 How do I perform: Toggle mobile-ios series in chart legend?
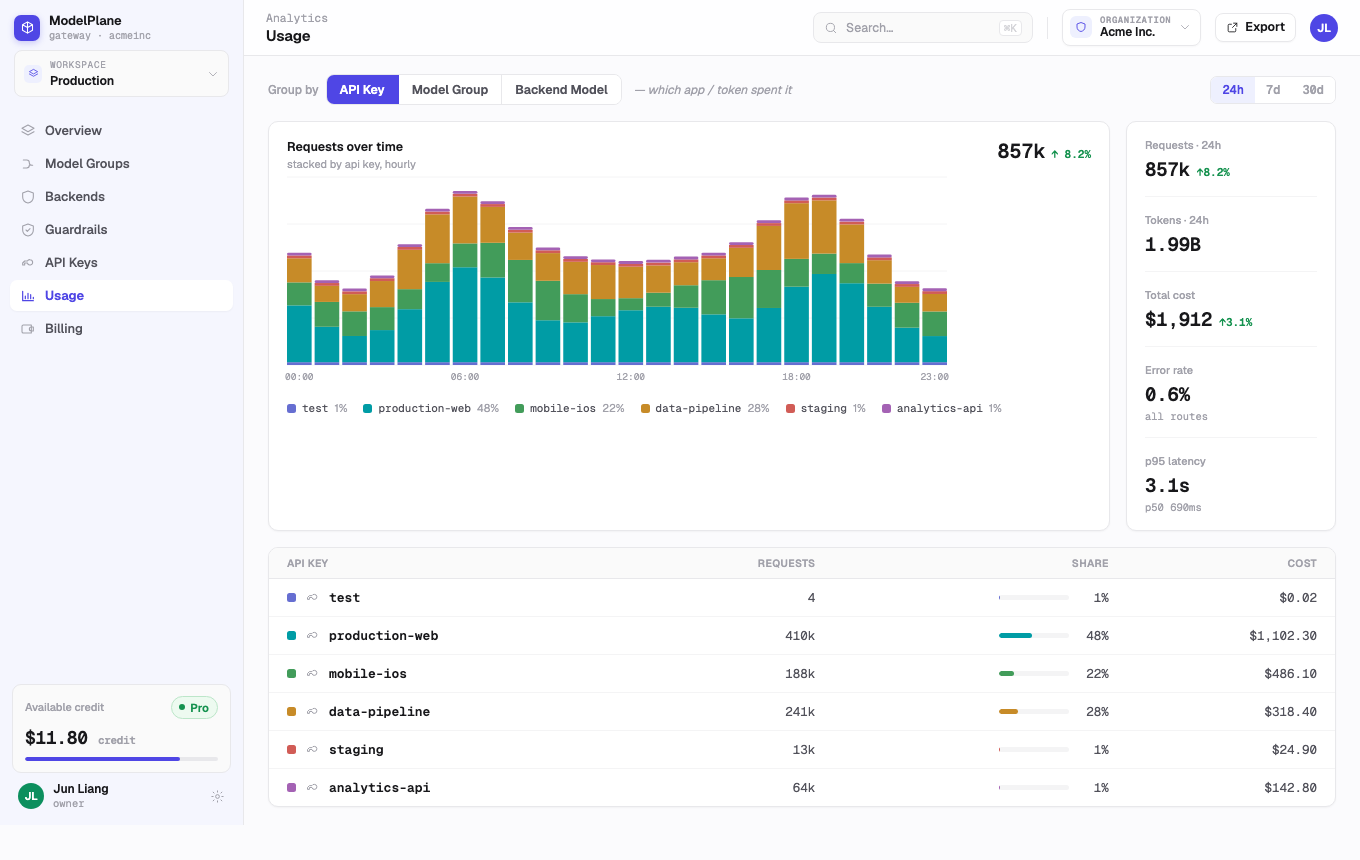(x=570, y=408)
